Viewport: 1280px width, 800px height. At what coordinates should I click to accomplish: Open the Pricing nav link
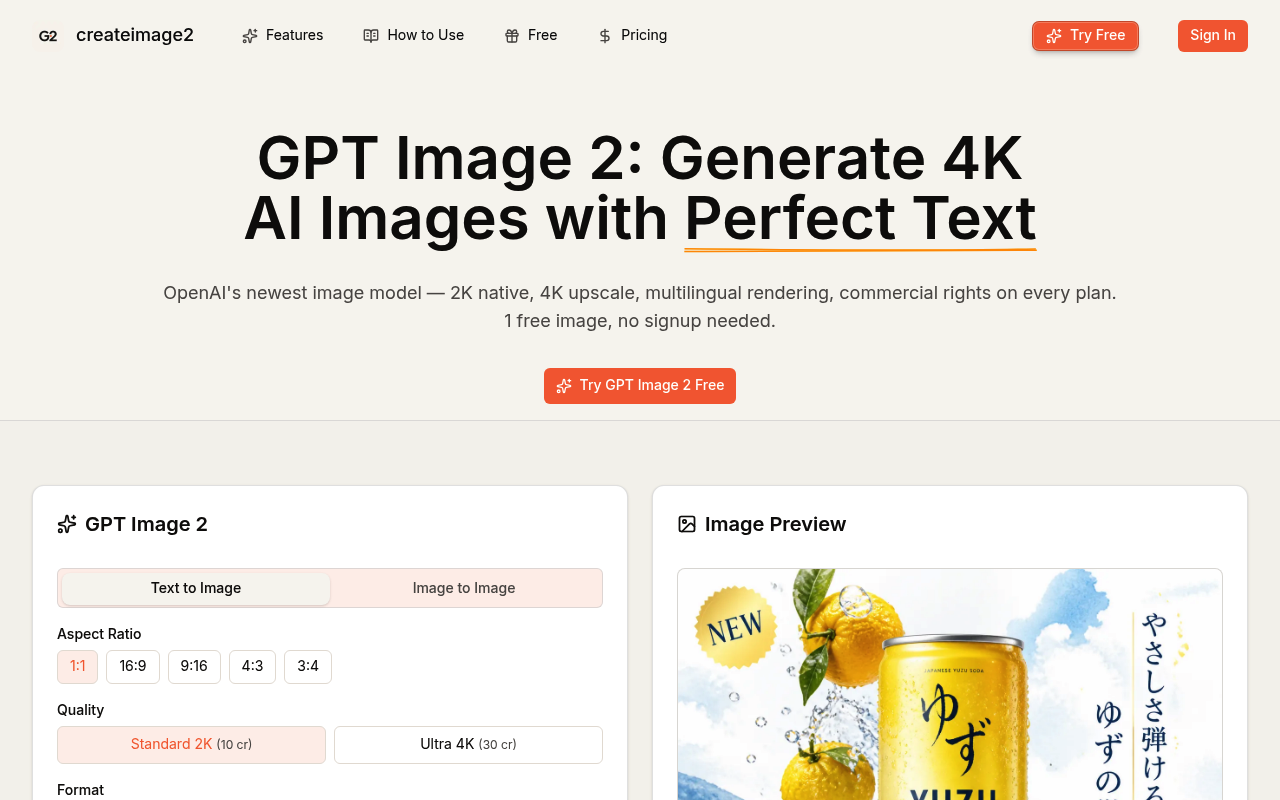click(x=632, y=35)
